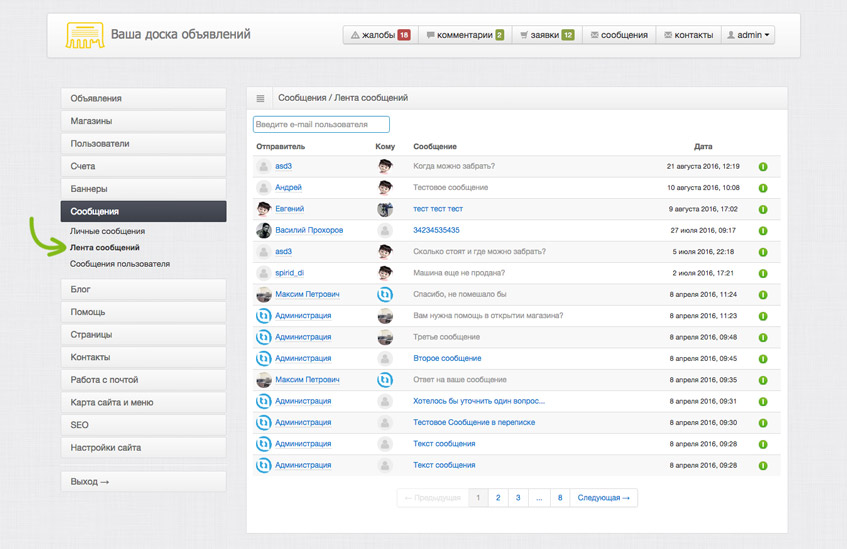Focus the user e-mail search field
The image size is (847, 549).
tap(321, 124)
